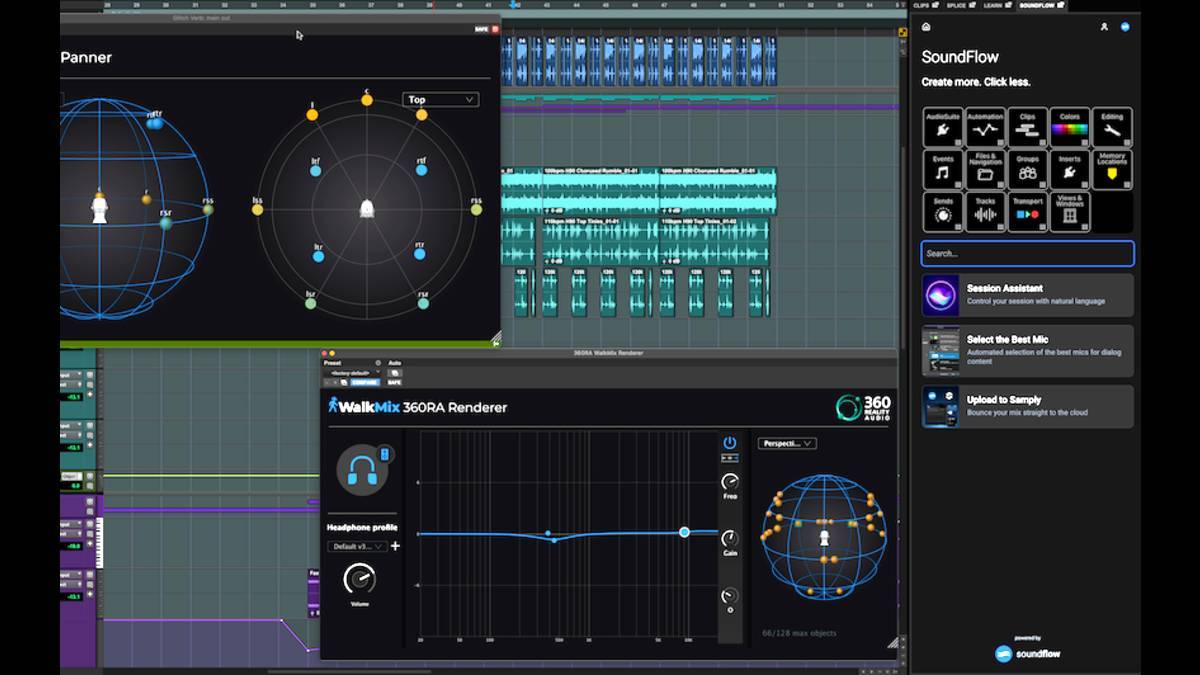The width and height of the screenshot is (1200, 675).
Task: Launch Session Assistant in SoundFlow
Action: (x=1028, y=294)
